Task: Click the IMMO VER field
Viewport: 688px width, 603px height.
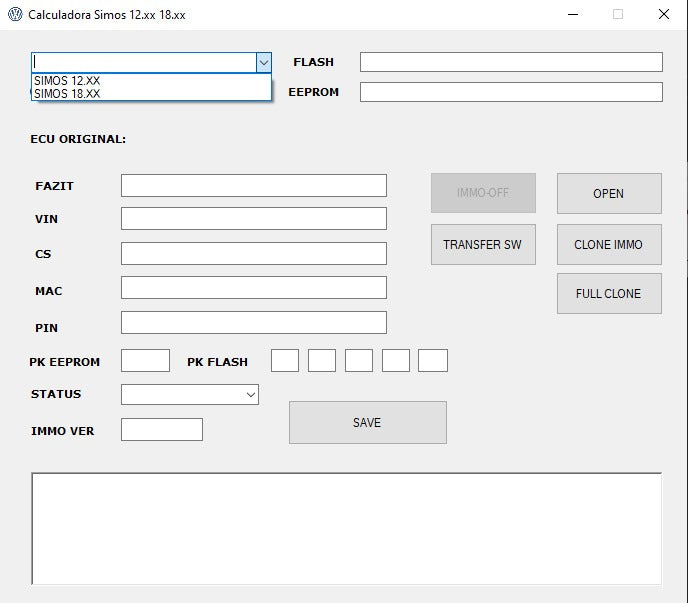Action: [x=162, y=429]
